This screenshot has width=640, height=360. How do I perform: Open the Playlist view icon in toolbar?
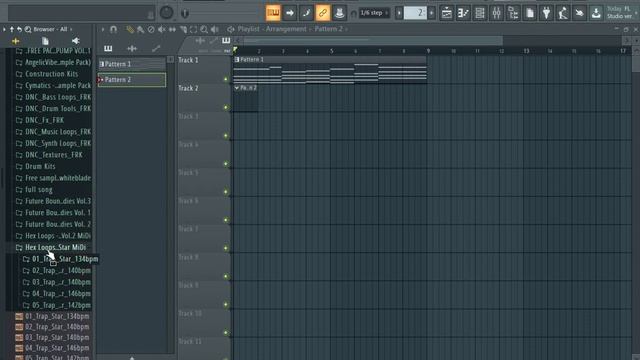447,13
